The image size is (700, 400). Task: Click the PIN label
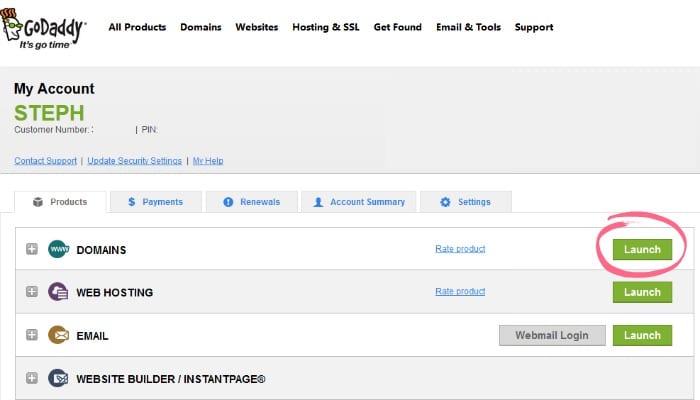pyautogui.click(x=150, y=129)
